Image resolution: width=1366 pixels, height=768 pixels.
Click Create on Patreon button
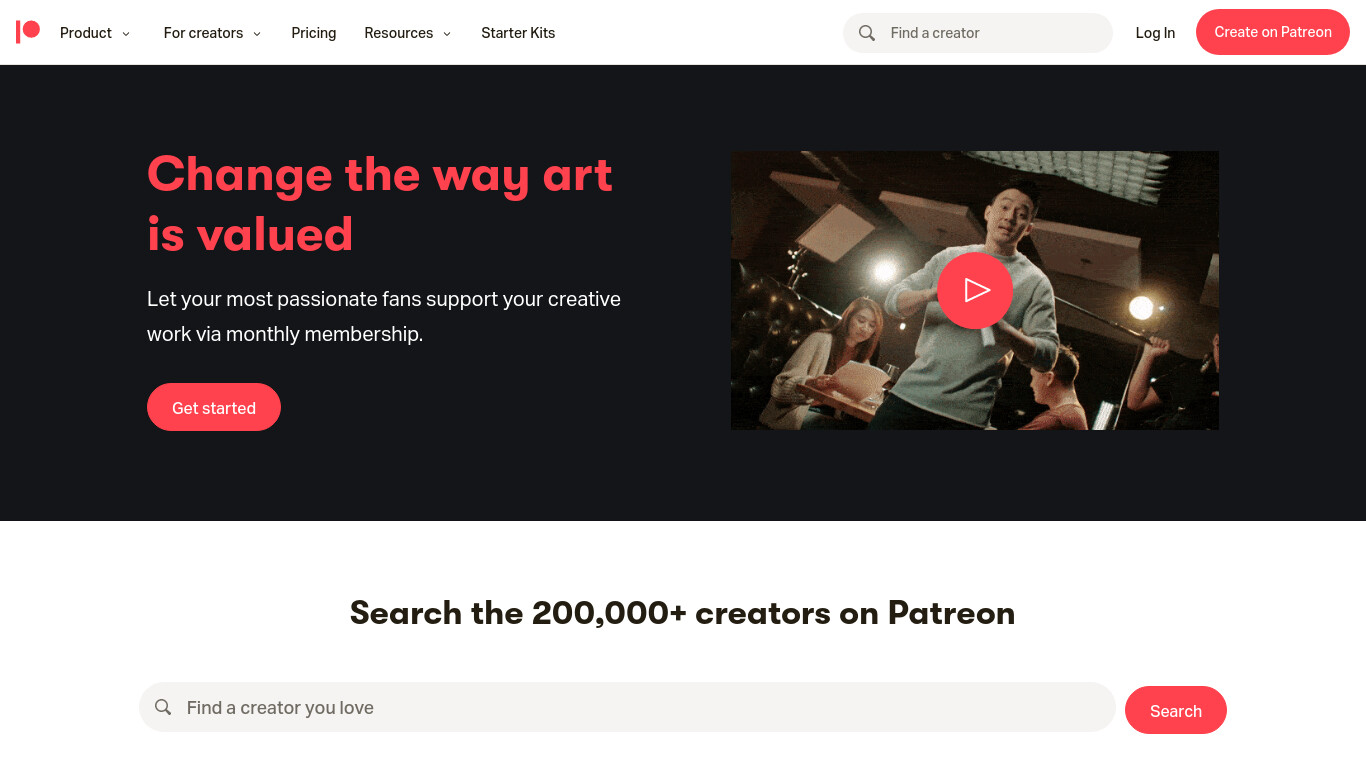point(1273,32)
